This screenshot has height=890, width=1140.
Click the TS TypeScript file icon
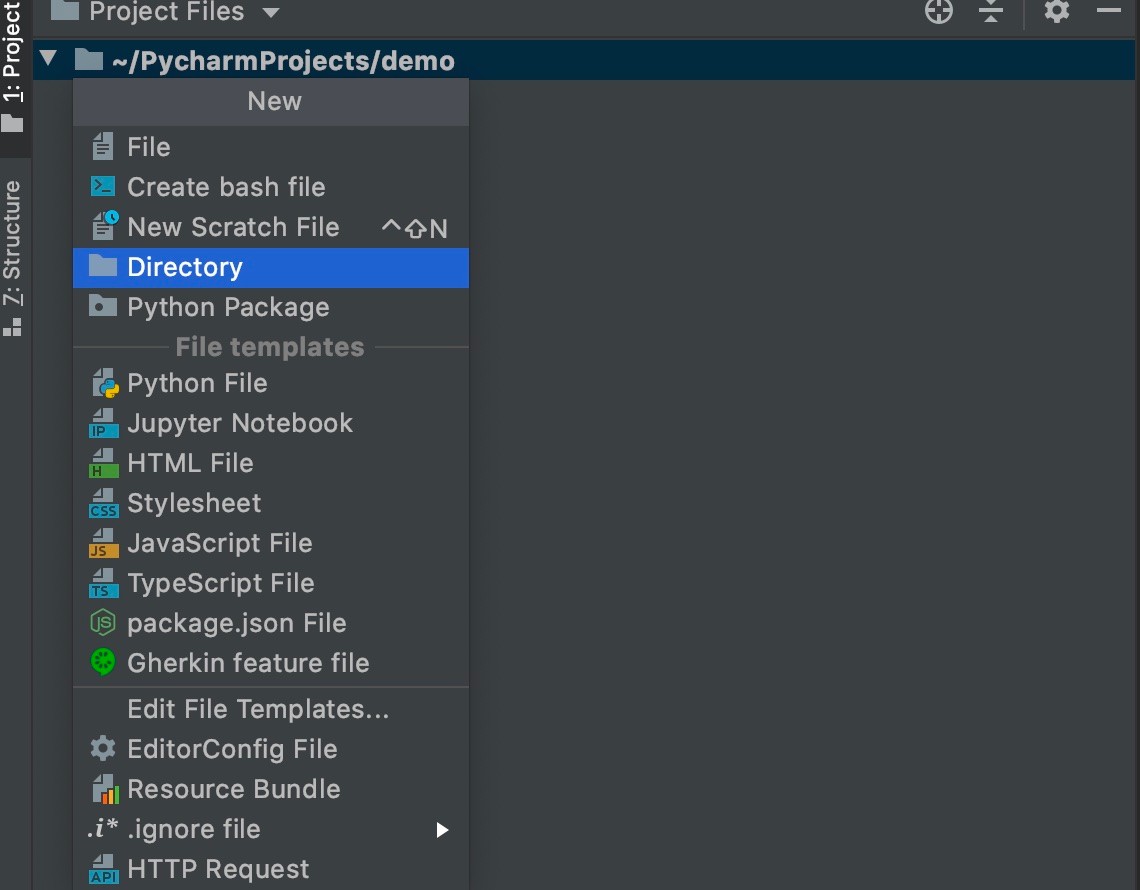pos(103,583)
